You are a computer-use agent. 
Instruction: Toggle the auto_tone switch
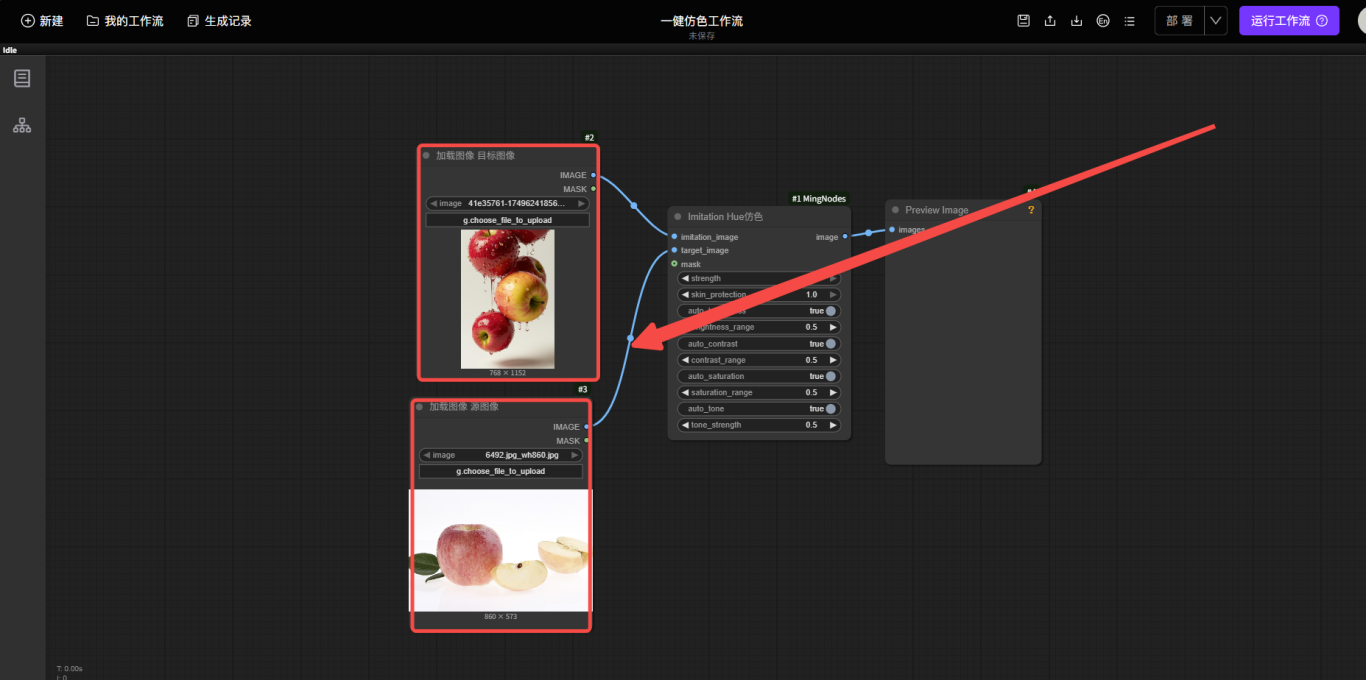coord(830,409)
